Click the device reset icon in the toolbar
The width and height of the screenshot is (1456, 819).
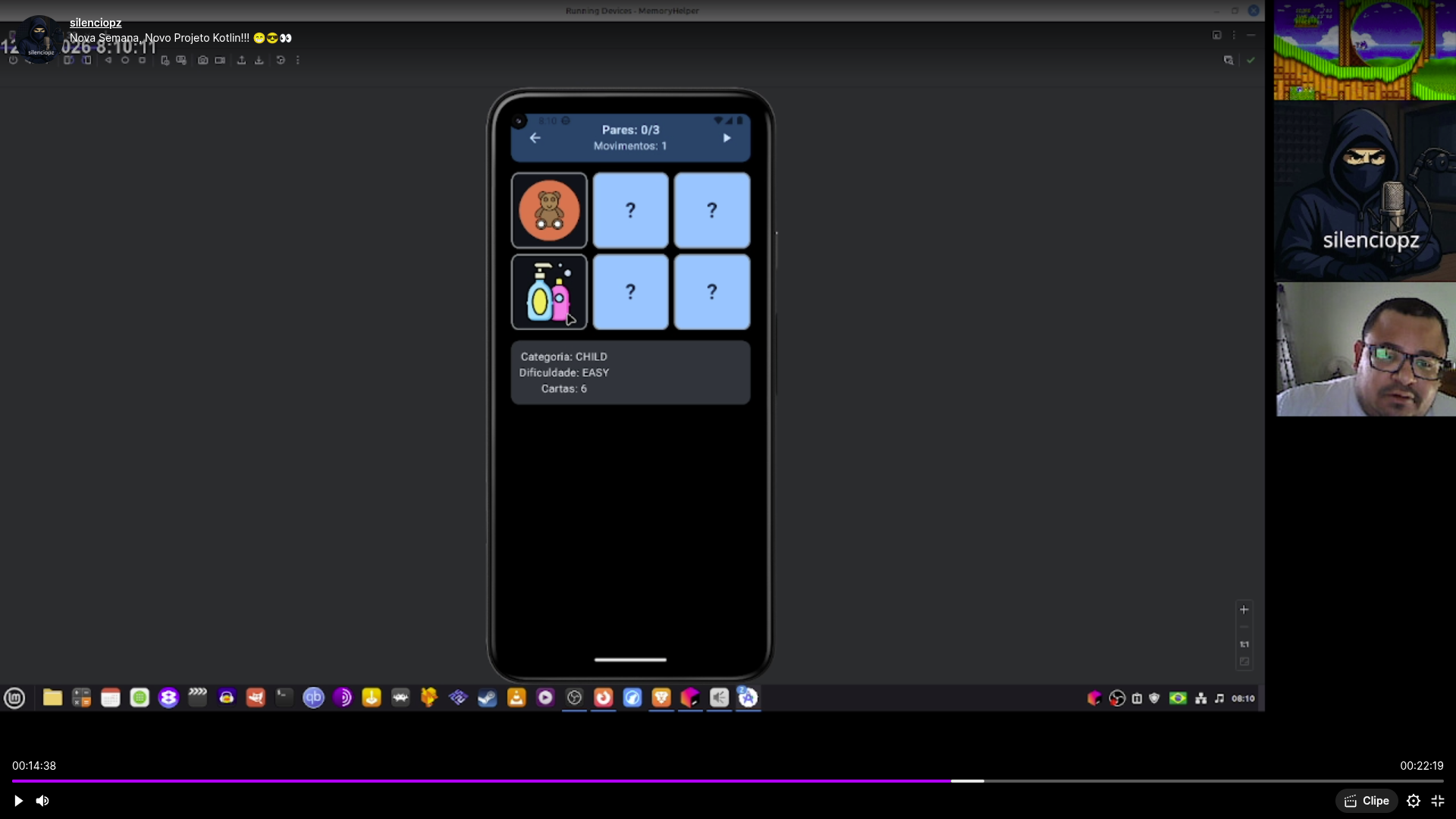(281, 60)
